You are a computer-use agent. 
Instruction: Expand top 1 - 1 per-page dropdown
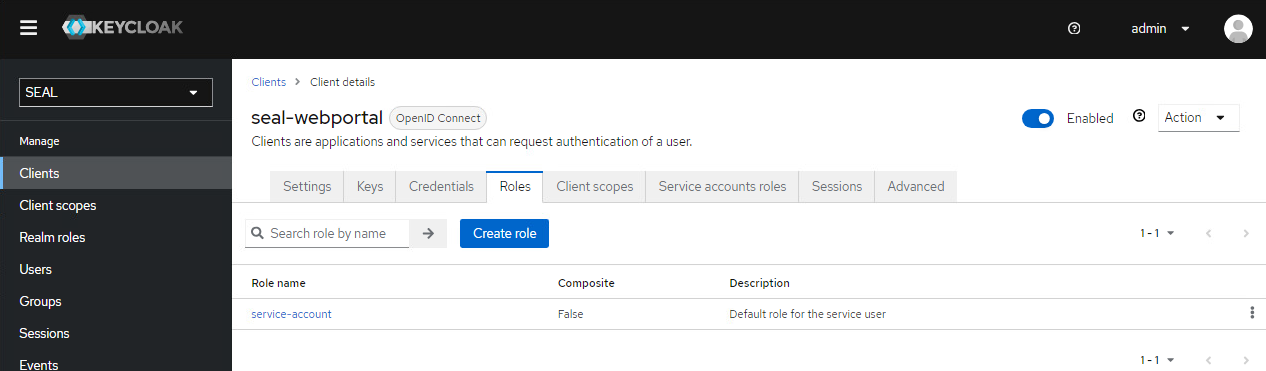pyautogui.click(x=1157, y=233)
